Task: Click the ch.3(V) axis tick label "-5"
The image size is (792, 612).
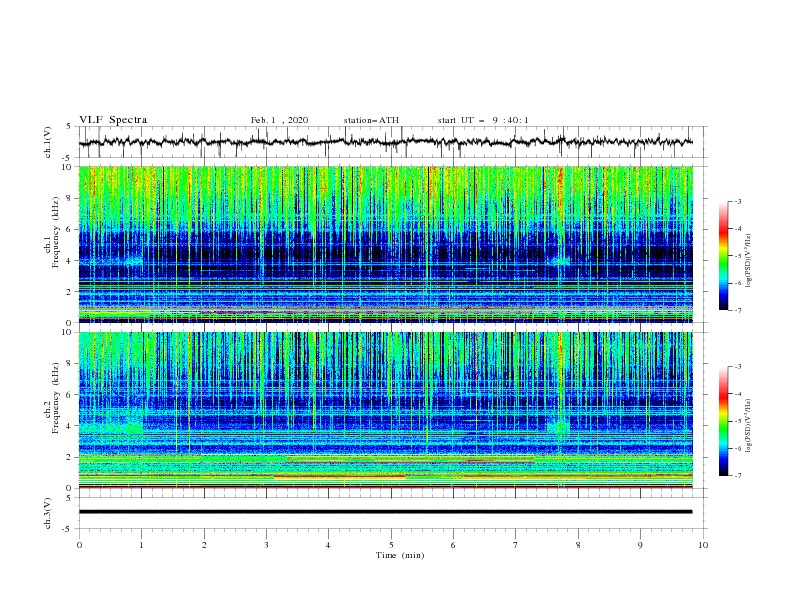Action: (x=68, y=529)
